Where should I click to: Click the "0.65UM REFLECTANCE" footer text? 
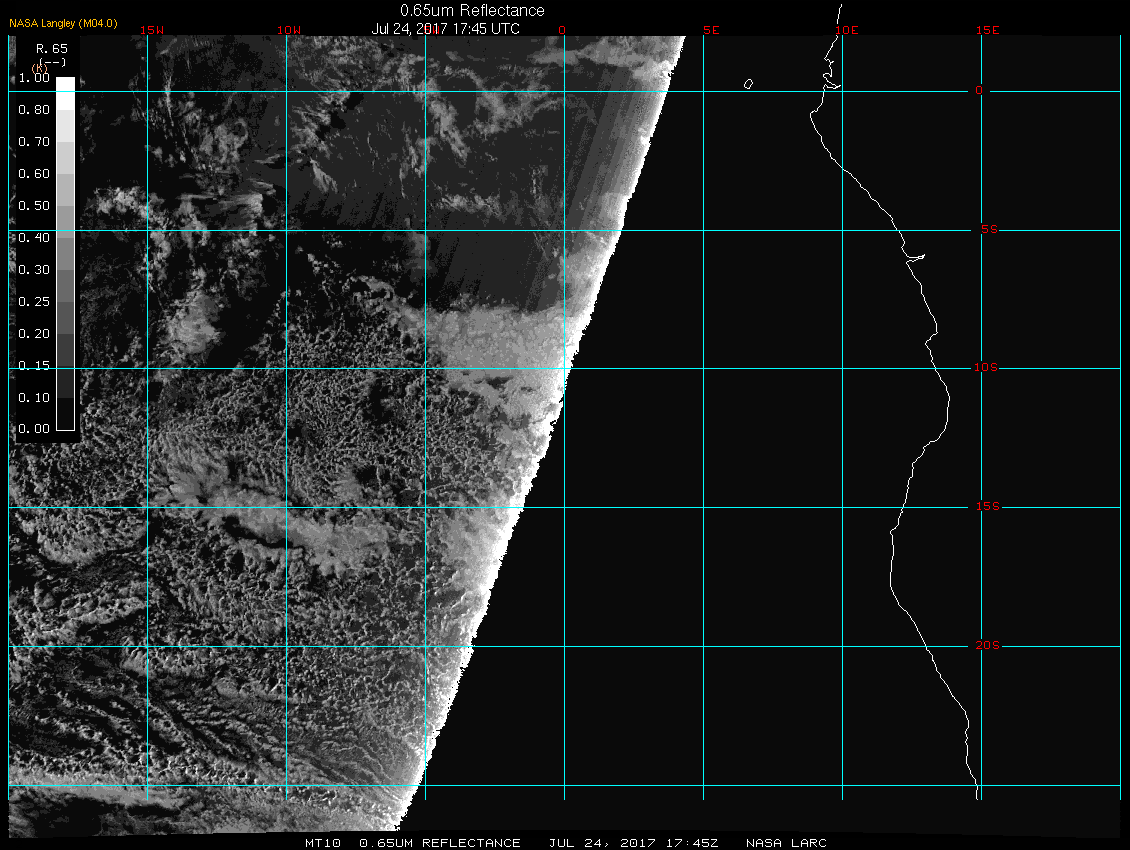pyautogui.click(x=440, y=843)
